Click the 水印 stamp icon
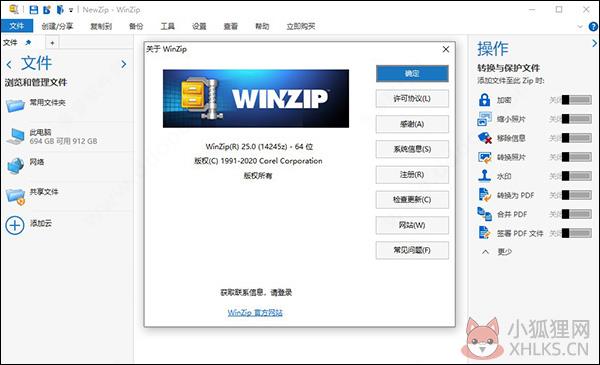Viewport: 600px width, 365px height. point(484,176)
